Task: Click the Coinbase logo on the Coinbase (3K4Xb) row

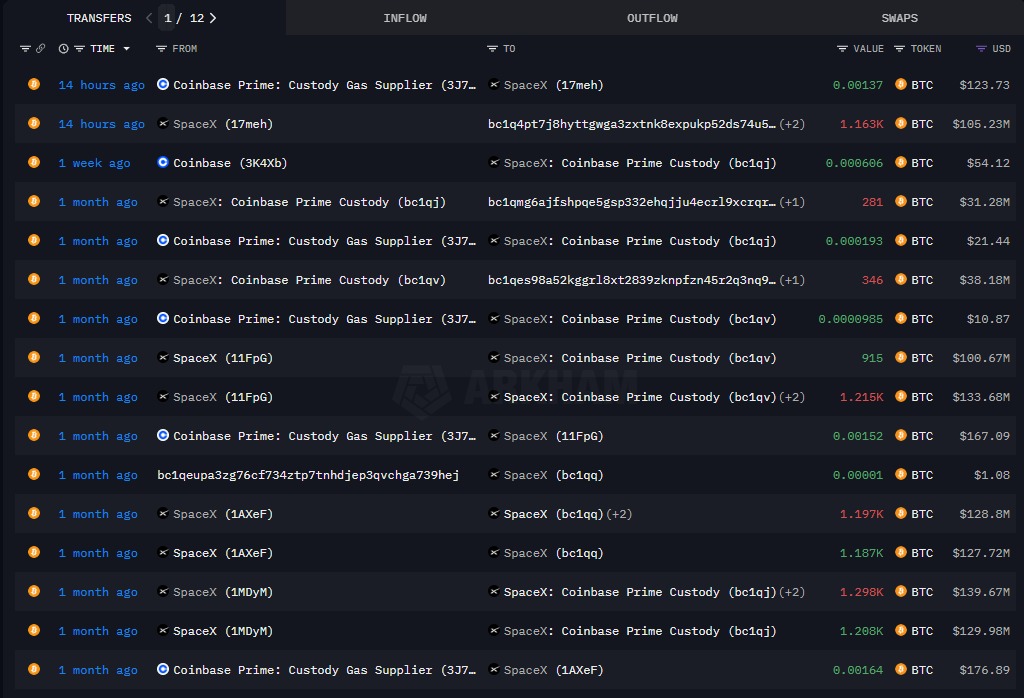Action: [162, 162]
